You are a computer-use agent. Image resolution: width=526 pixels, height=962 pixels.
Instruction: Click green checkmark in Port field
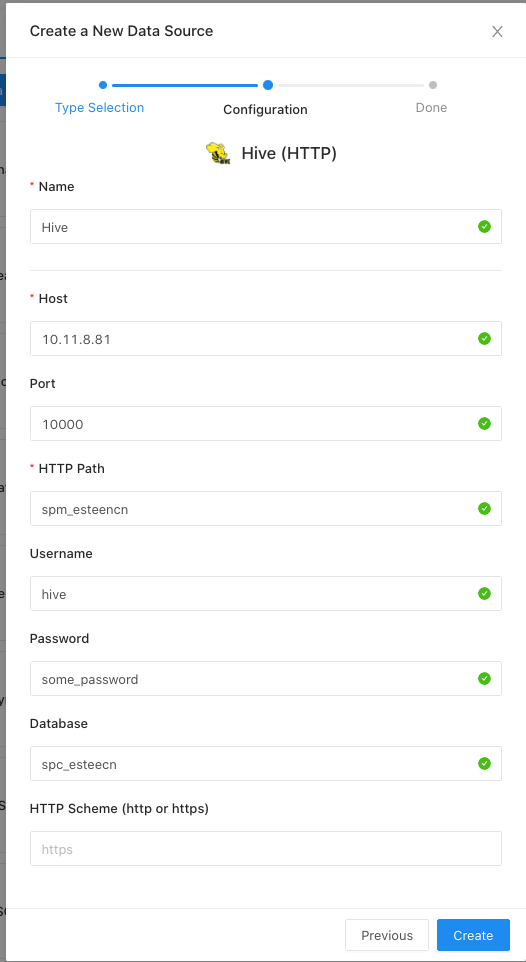click(x=484, y=423)
